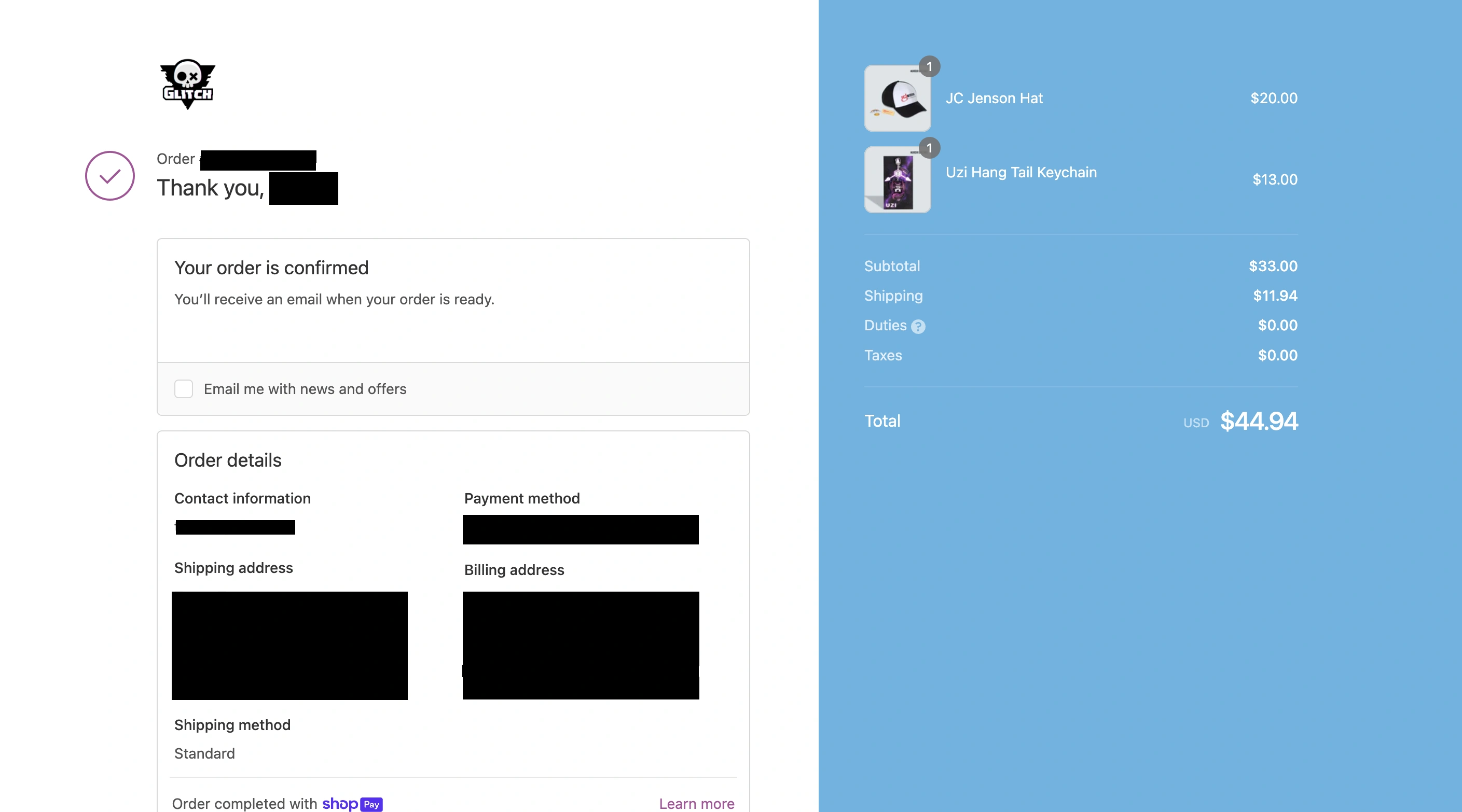Click the Shipping cost $11.94 value
This screenshot has width=1462, height=812.
(x=1275, y=296)
